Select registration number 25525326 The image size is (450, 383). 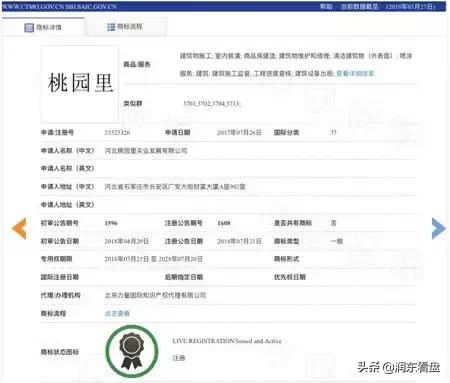pyautogui.click(x=117, y=133)
